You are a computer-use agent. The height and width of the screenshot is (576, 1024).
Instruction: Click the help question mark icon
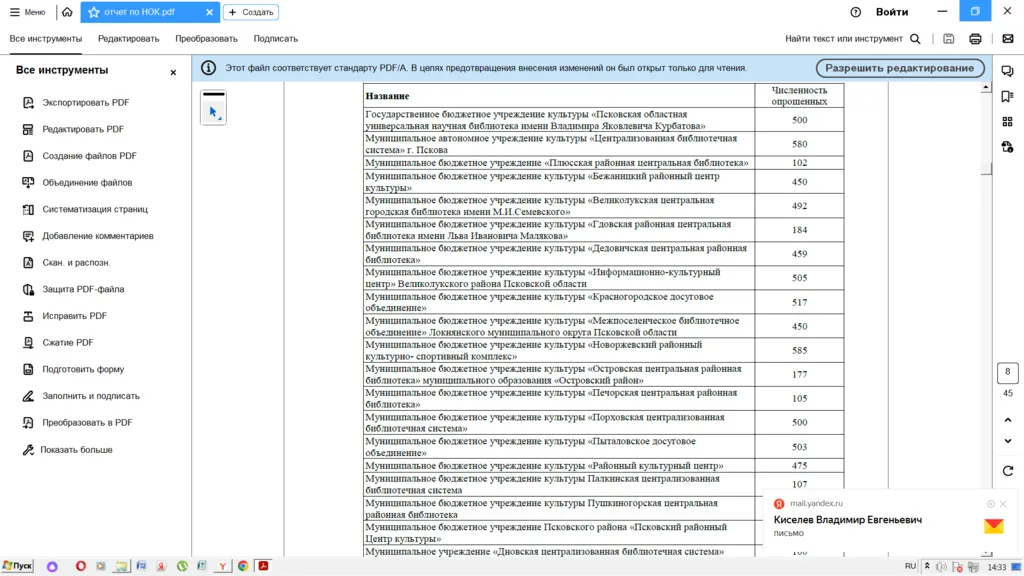click(855, 12)
